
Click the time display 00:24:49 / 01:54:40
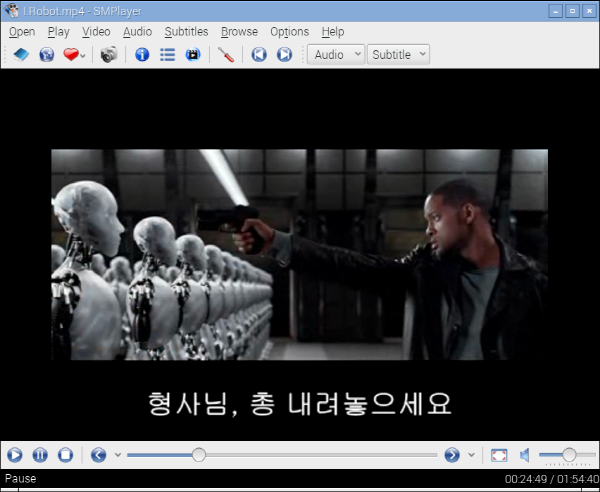(552, 479)
